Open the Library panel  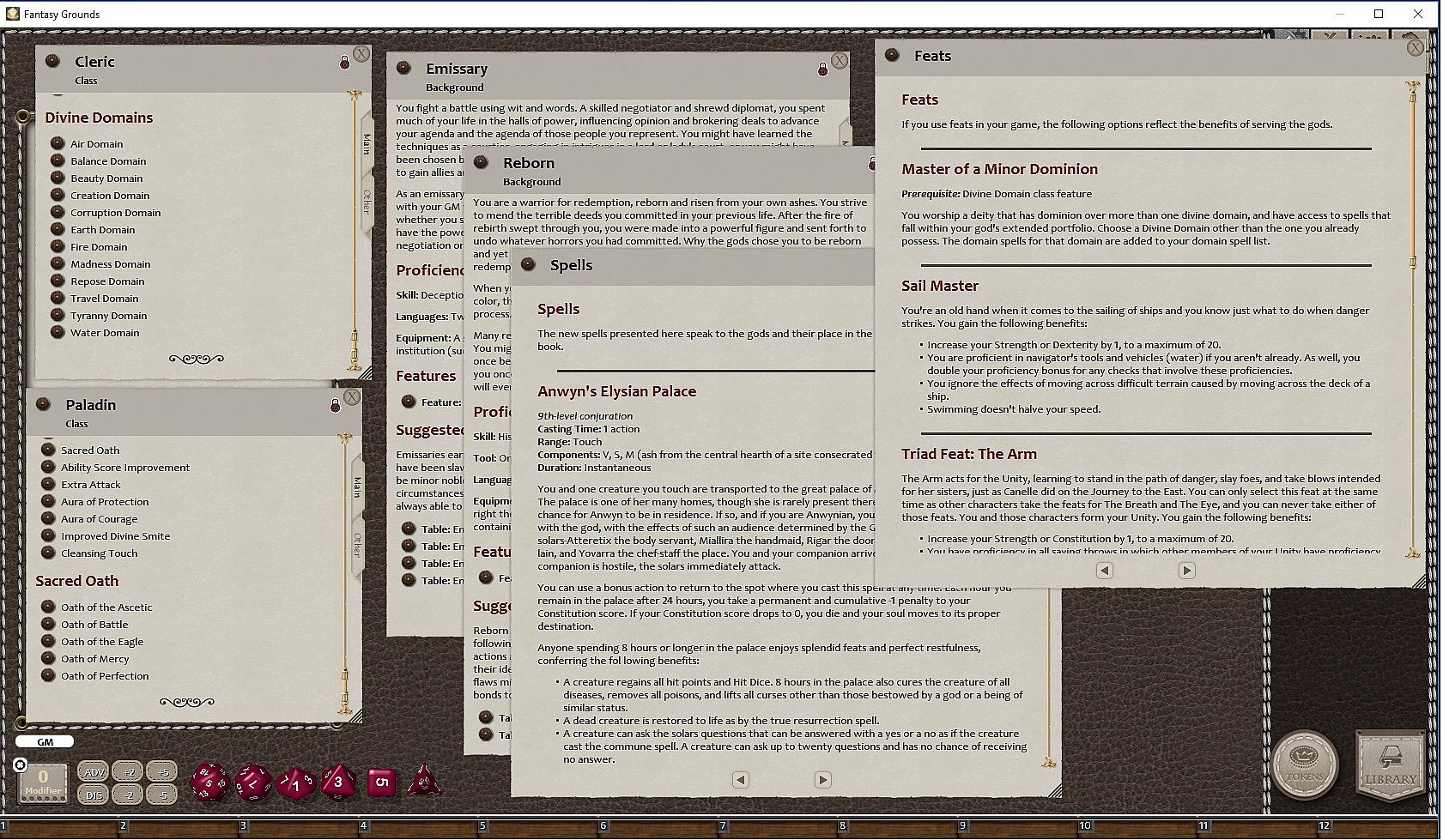(1390, 765)
